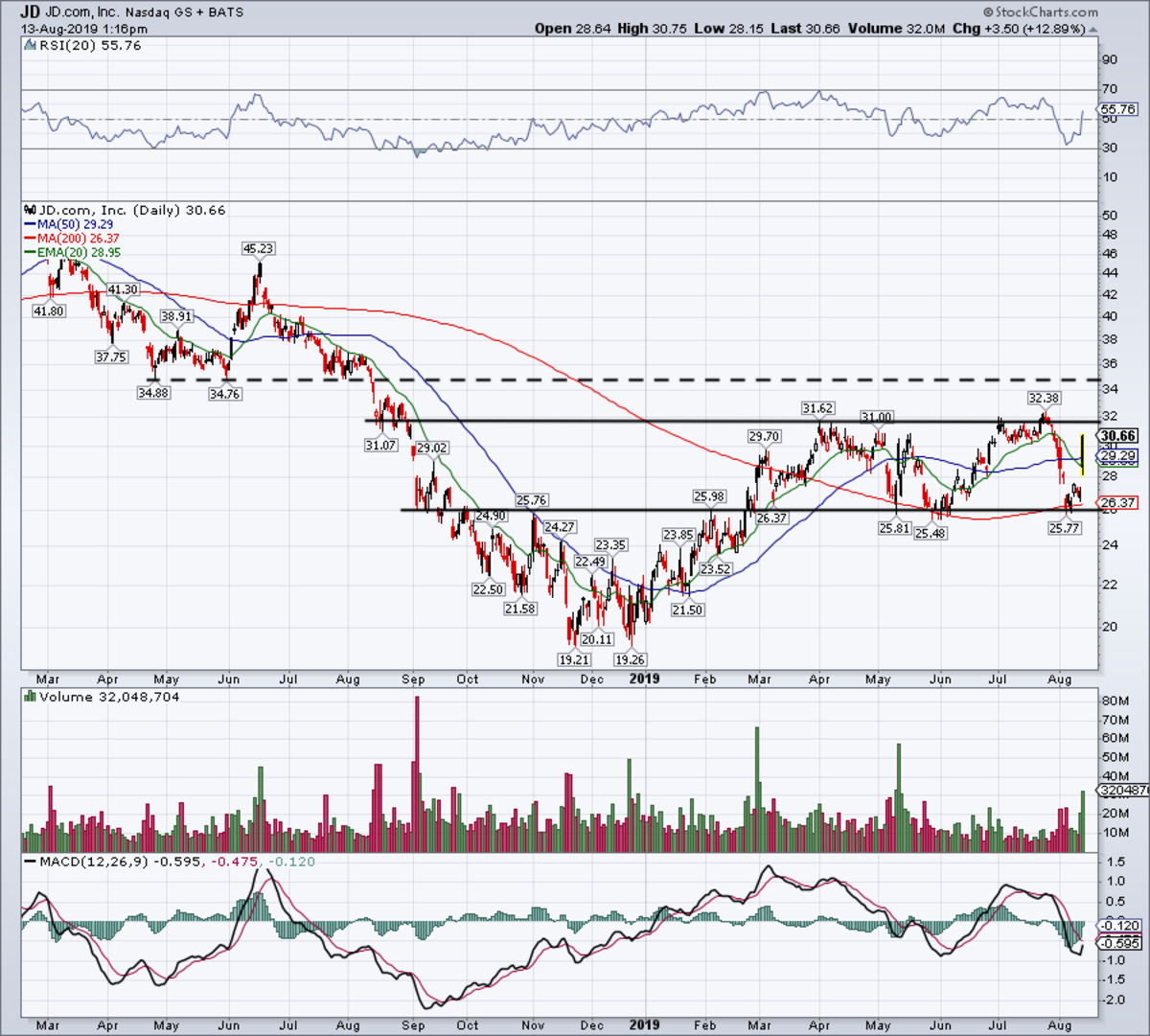
Task: Click the 41.80 price label
Action: pos(48,311)
